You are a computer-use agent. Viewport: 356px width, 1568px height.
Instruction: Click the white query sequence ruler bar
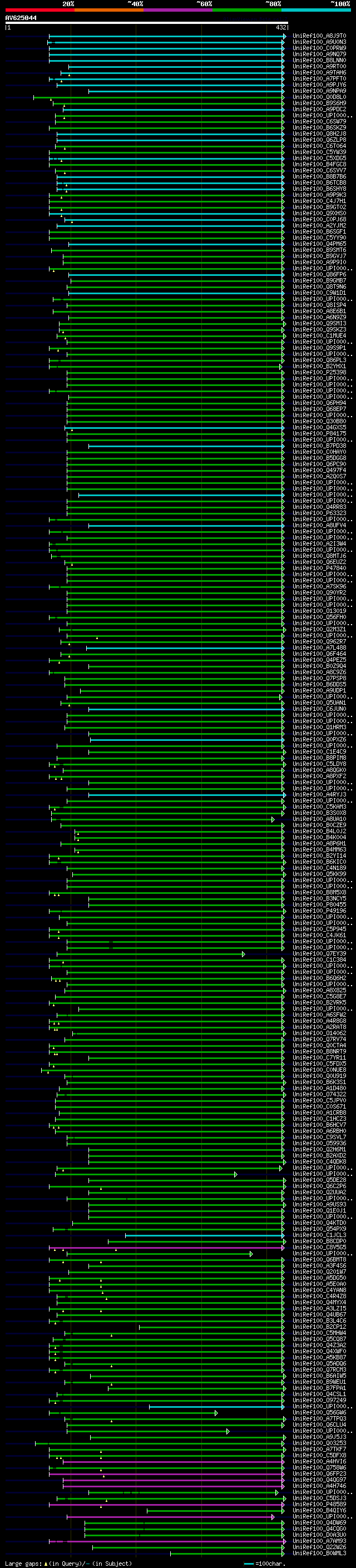(x=147, y=23)
